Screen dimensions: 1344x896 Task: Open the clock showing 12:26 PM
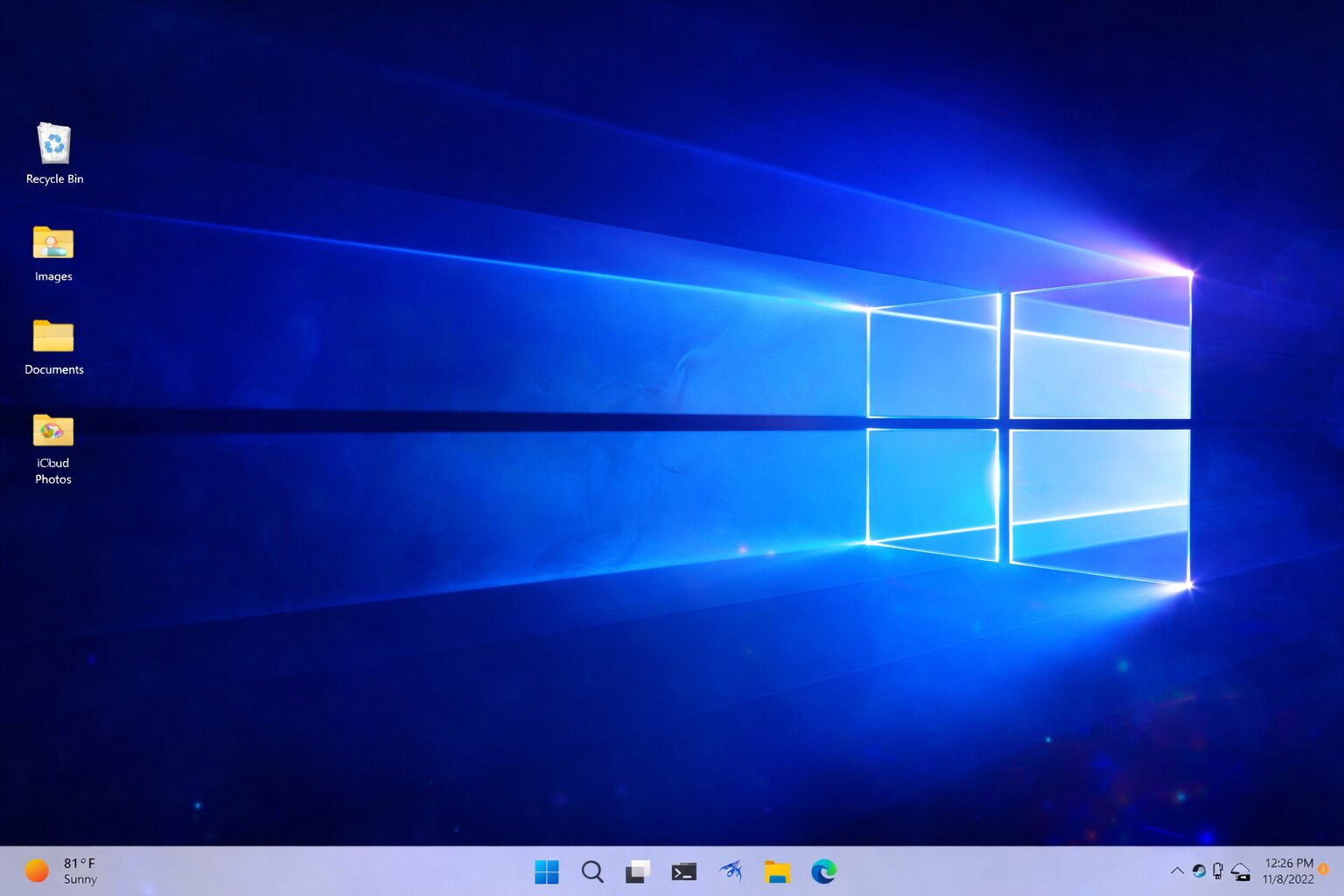point(1288,871)
